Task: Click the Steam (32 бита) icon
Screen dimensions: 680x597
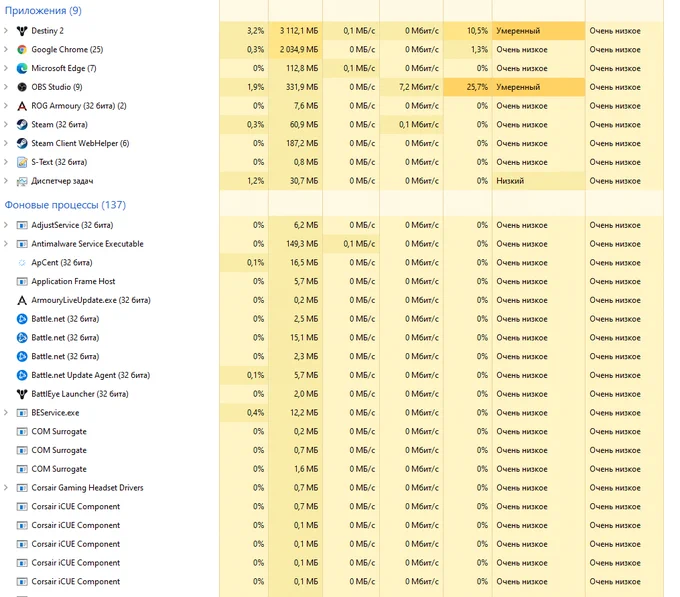Action: 22,124
